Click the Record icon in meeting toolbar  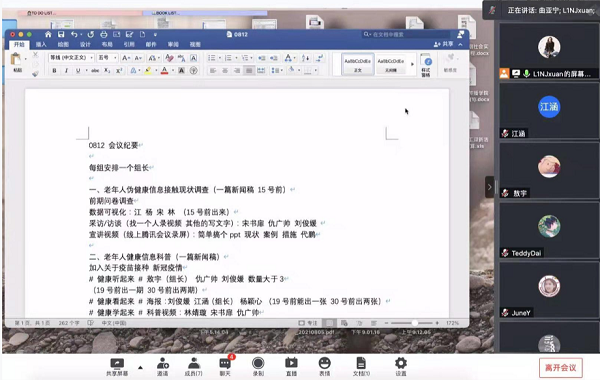tap(258, 367)
